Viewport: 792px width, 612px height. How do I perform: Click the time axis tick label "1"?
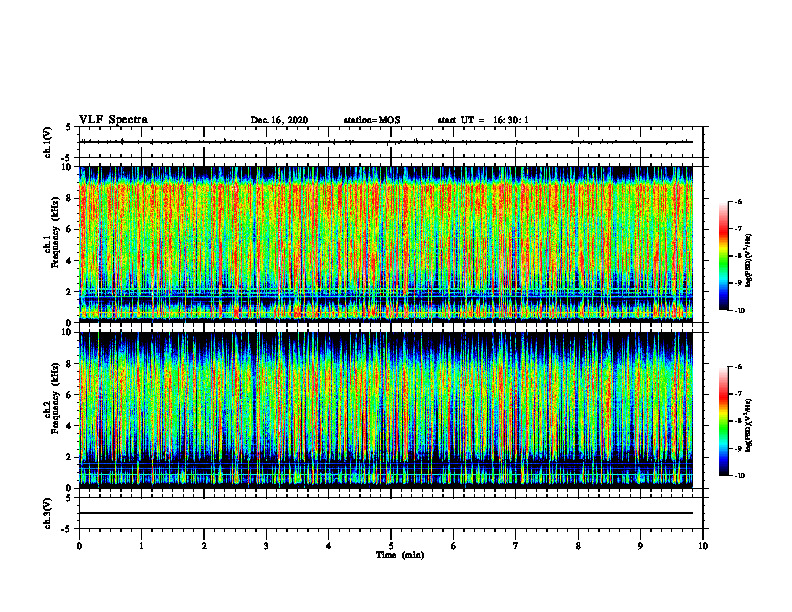point(141,545)
